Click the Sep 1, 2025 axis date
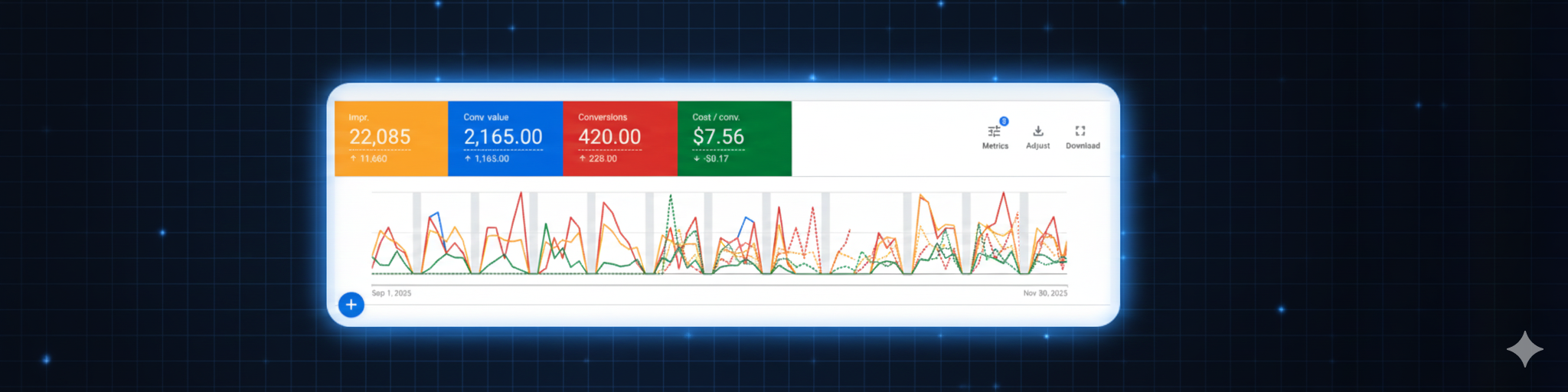Image resolution: width=1568 pixels, height=392 pixels. [x=391, y=293]
